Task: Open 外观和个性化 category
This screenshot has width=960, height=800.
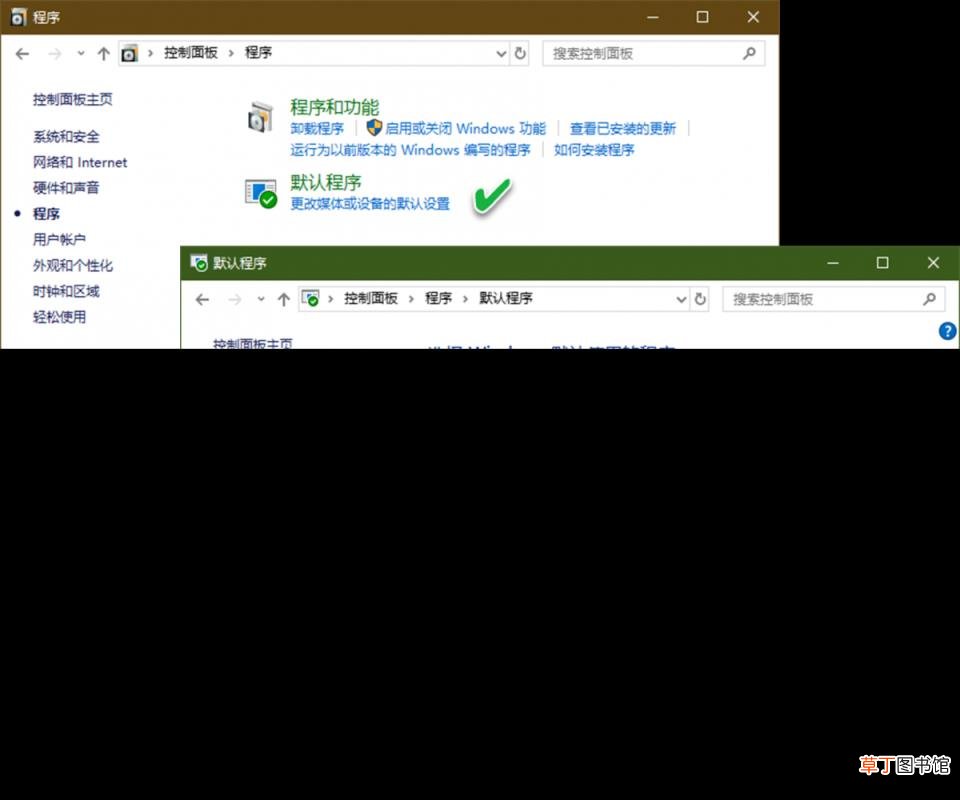Action: [x=72, y=265]
